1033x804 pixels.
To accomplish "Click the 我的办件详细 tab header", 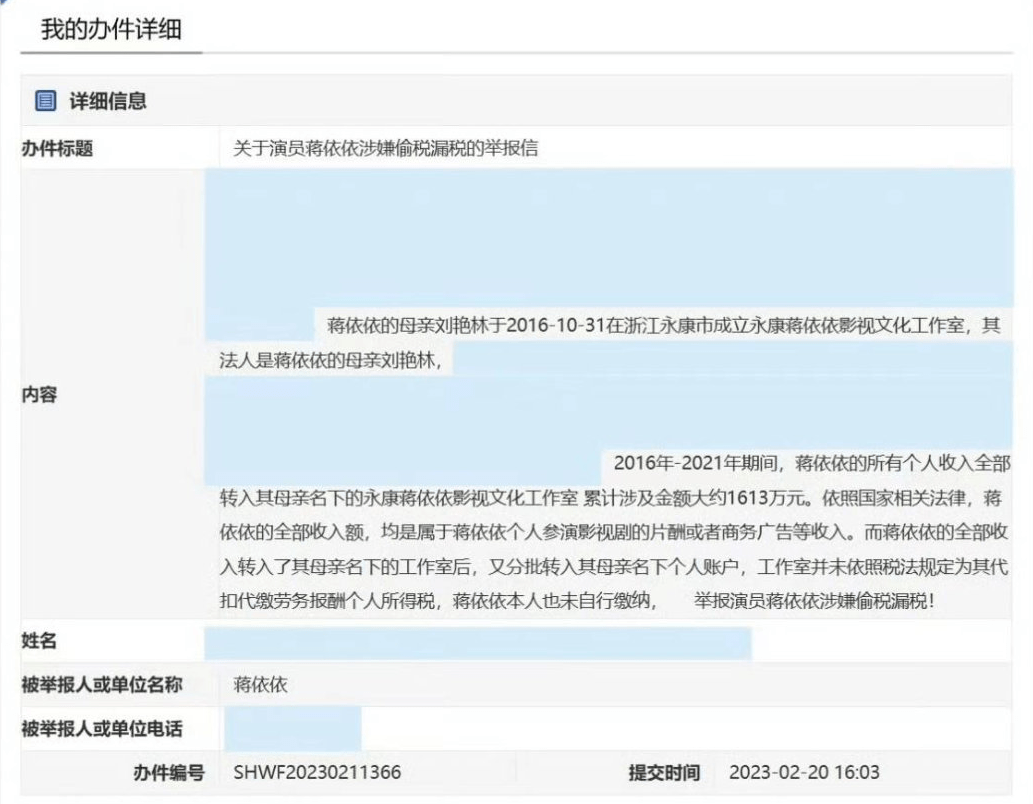I will [x=110, y=29].
